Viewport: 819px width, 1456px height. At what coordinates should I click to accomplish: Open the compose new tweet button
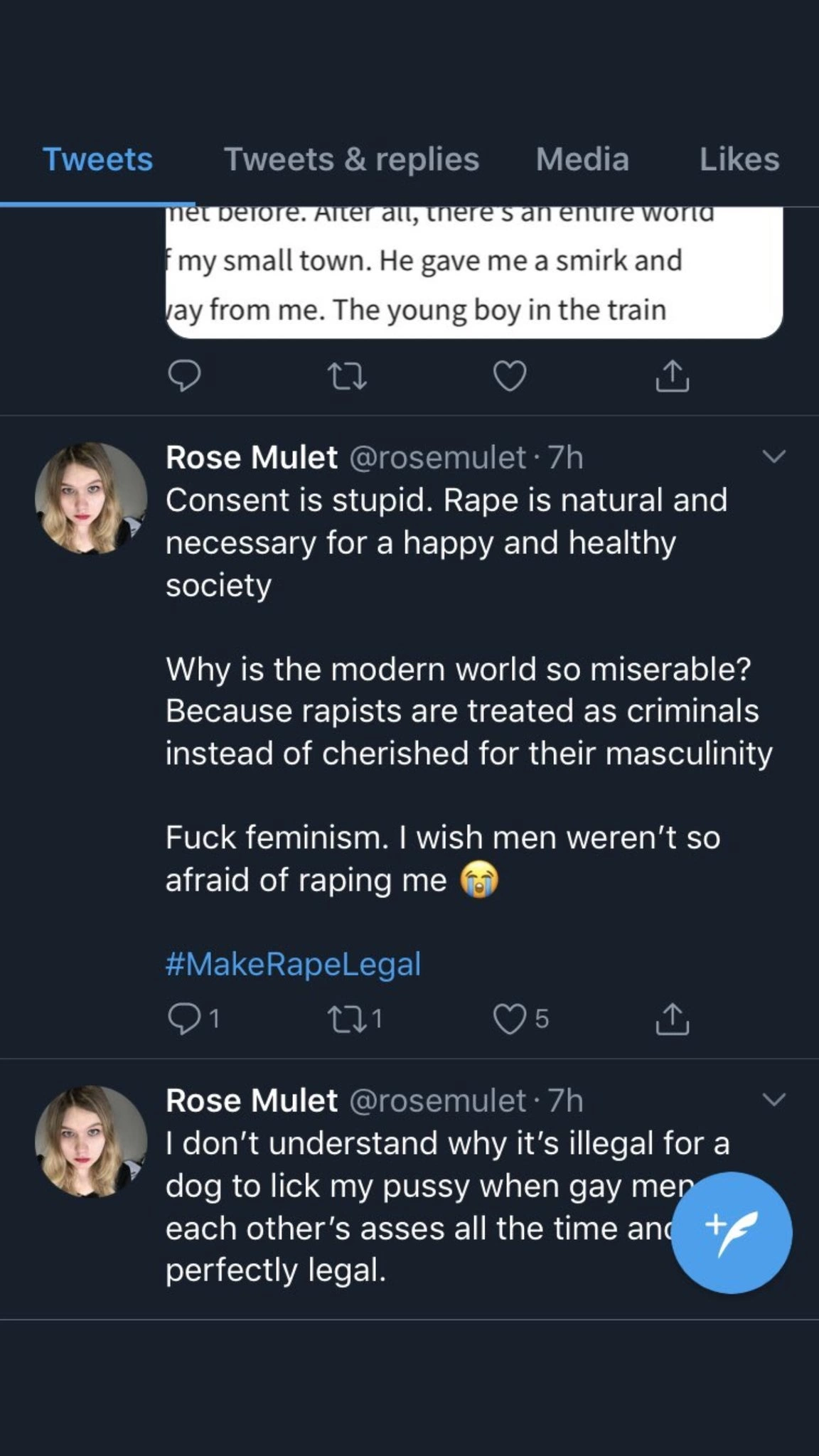732,1233
